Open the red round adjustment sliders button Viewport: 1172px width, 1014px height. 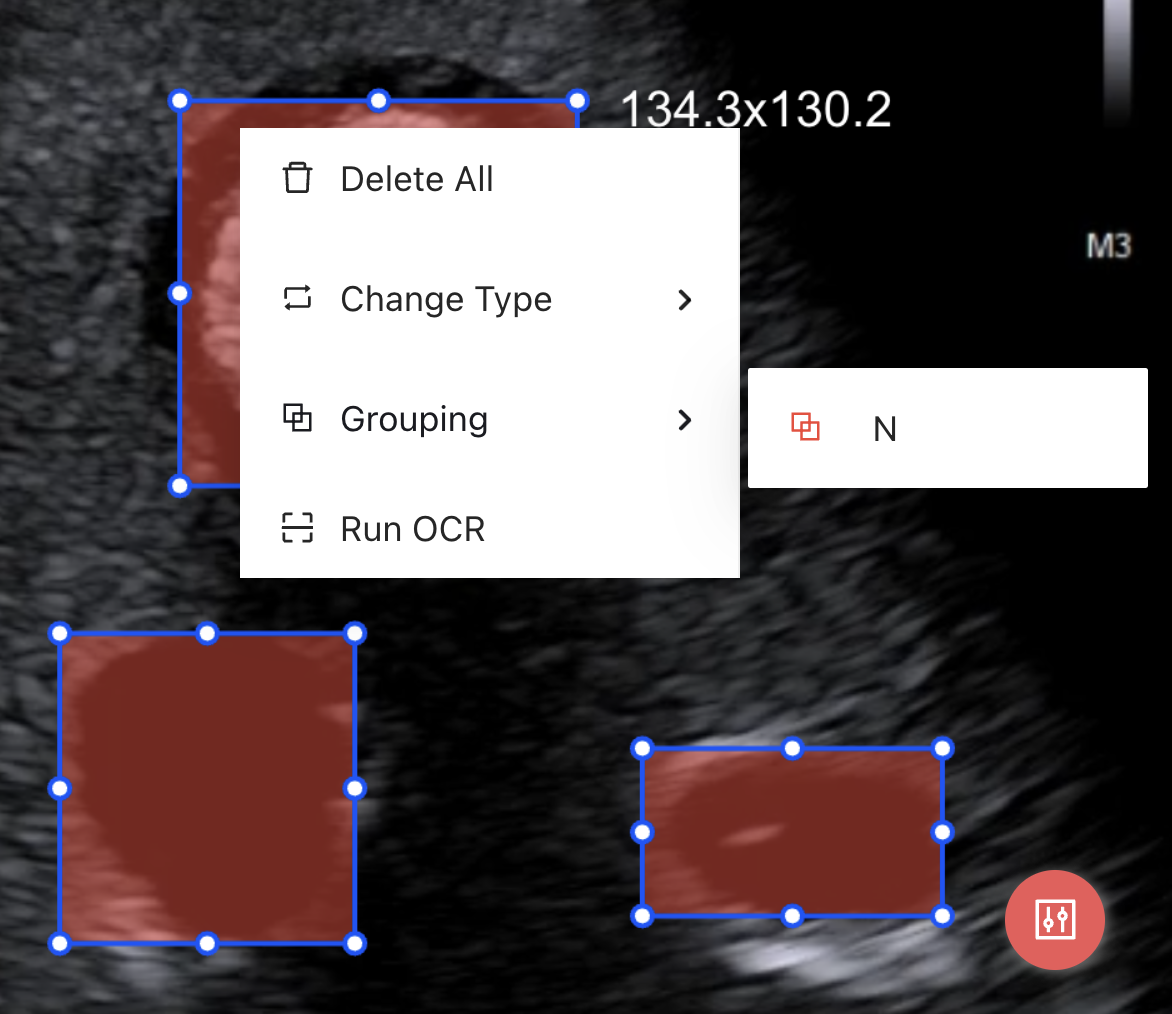click(x=1054, y=919)
